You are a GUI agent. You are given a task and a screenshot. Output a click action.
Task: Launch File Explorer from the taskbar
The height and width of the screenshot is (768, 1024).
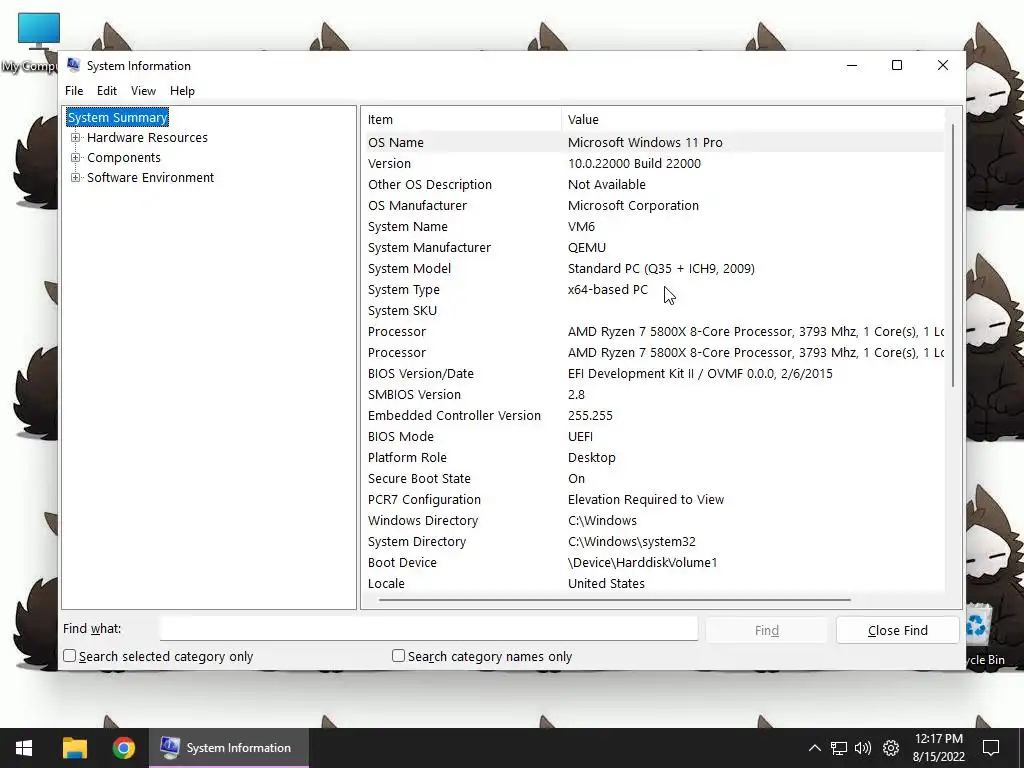click(x=74, y=748)
